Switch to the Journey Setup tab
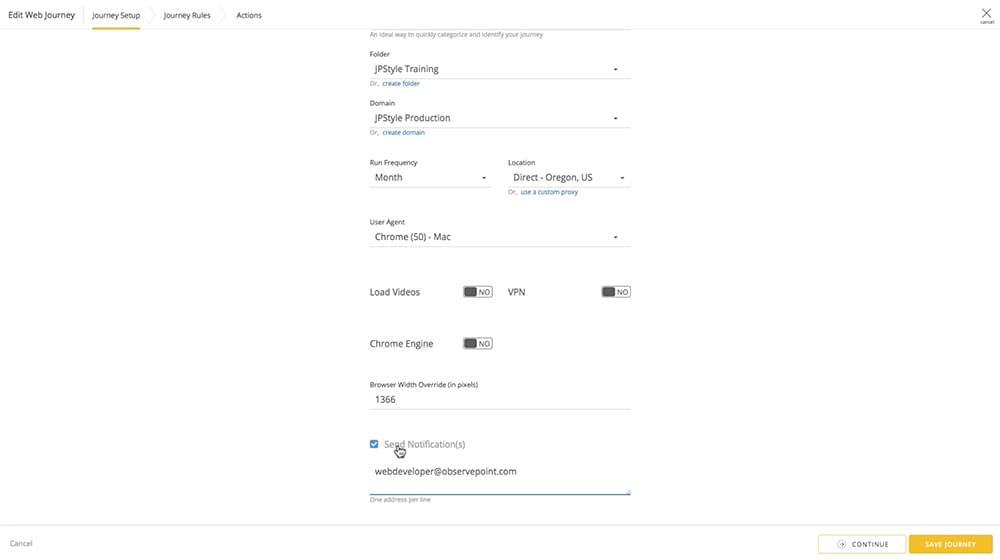 [116, 15]
